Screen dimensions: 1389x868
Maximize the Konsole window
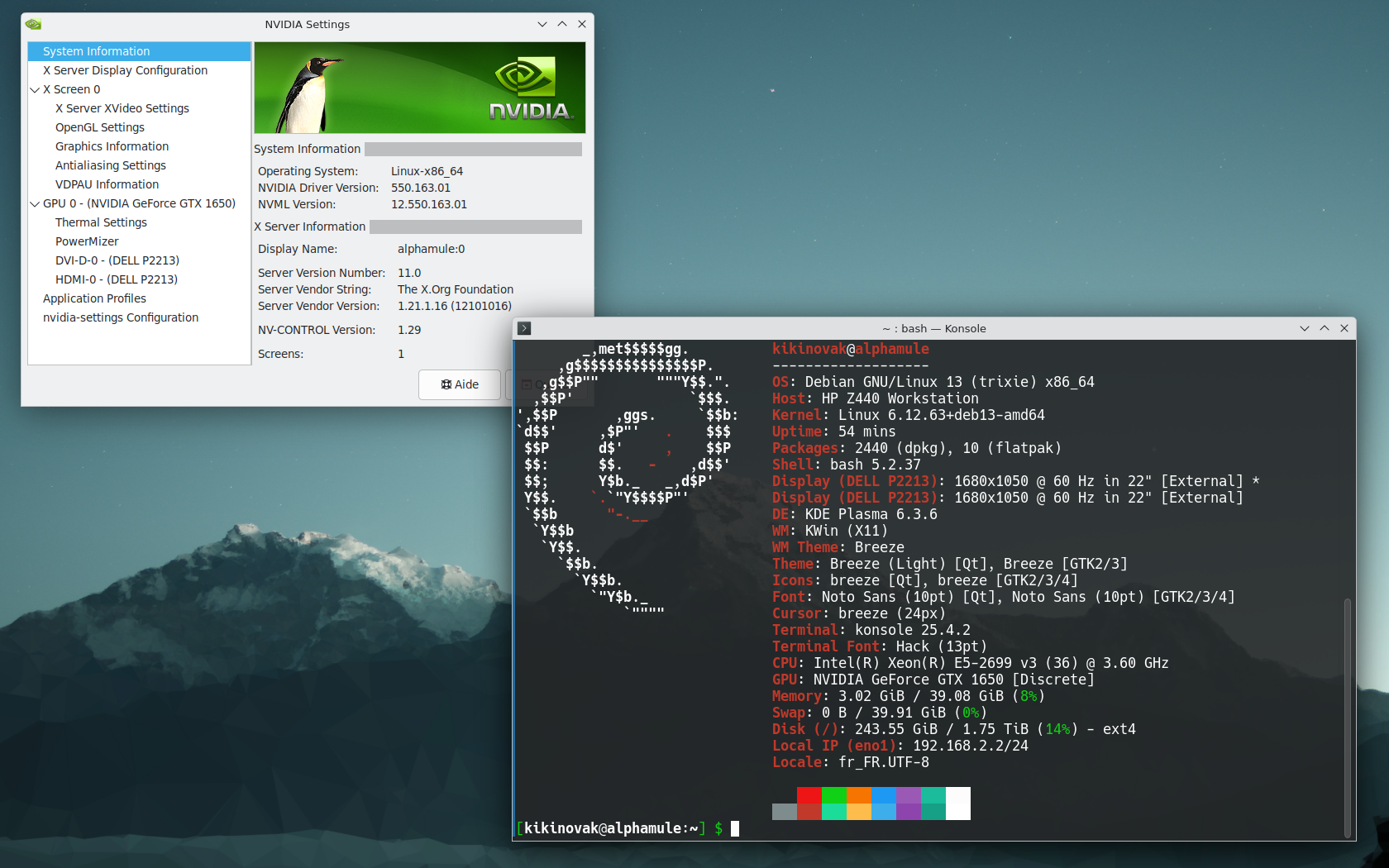tap(1325, 328)
